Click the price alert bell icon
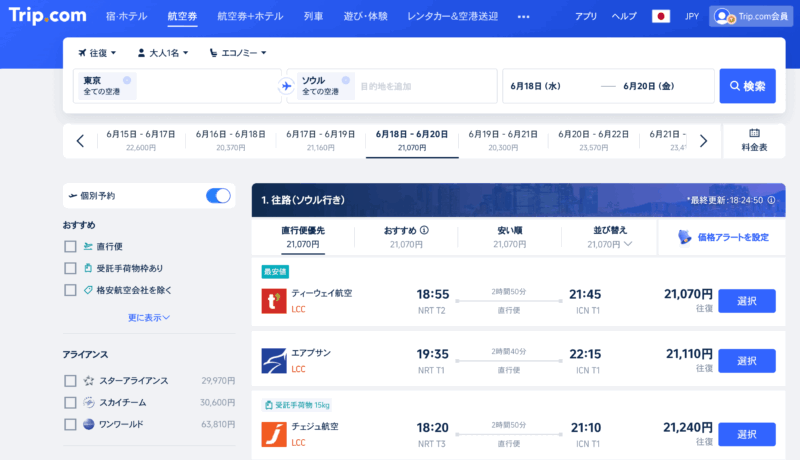 click(684, 237)
